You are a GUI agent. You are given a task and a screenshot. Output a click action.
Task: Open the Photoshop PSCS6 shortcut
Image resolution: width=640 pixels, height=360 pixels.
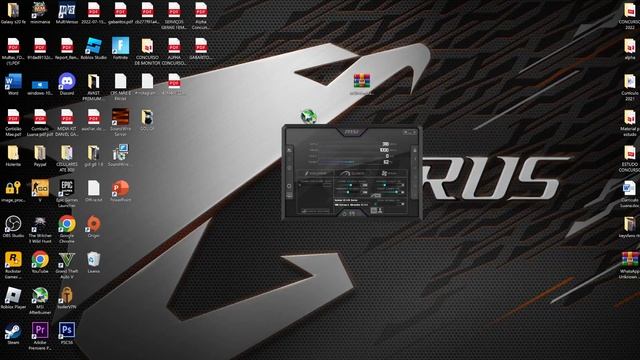(67, 333)
